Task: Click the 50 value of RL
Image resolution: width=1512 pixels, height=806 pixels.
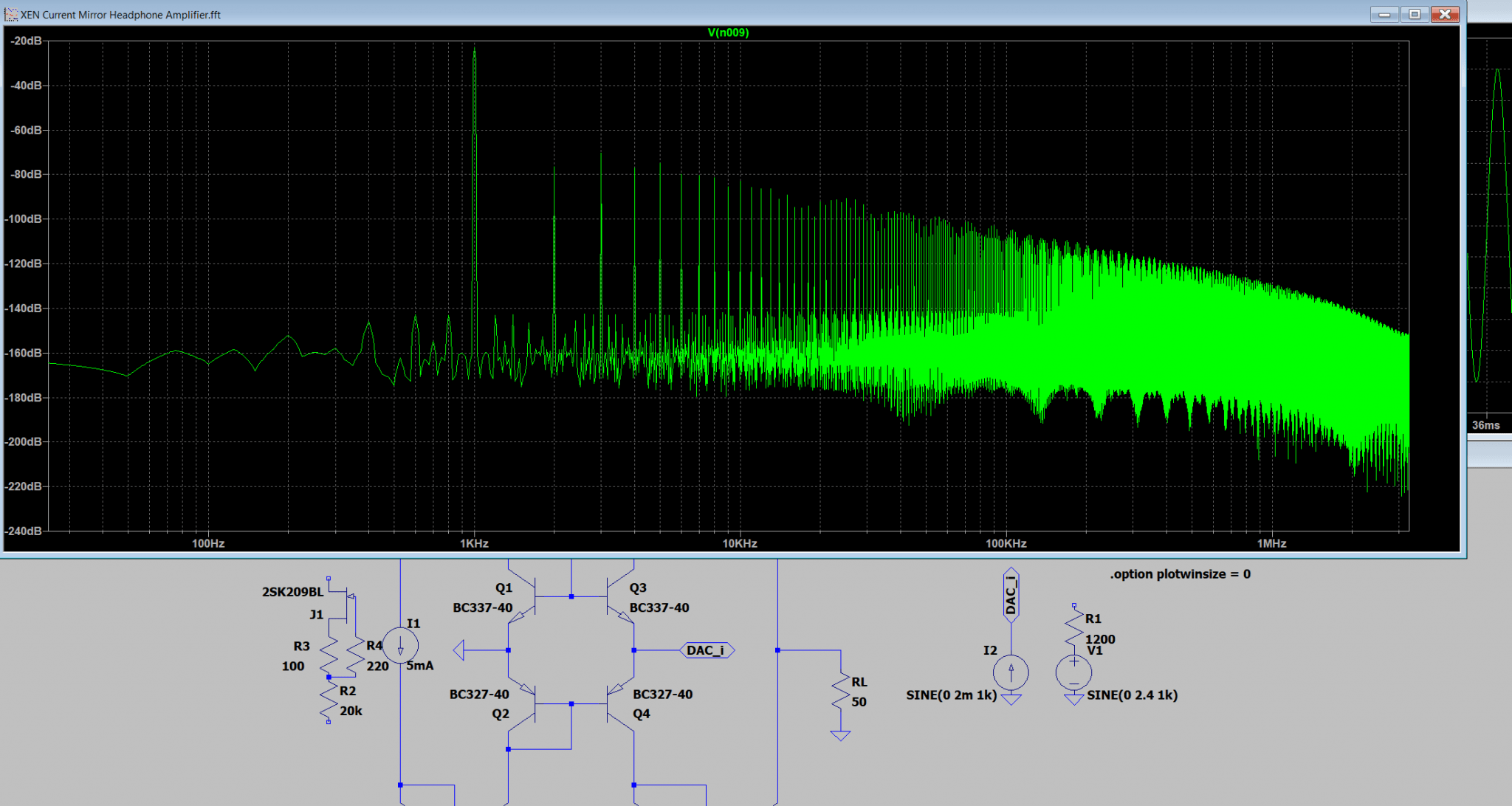Action: pos(859,702)
